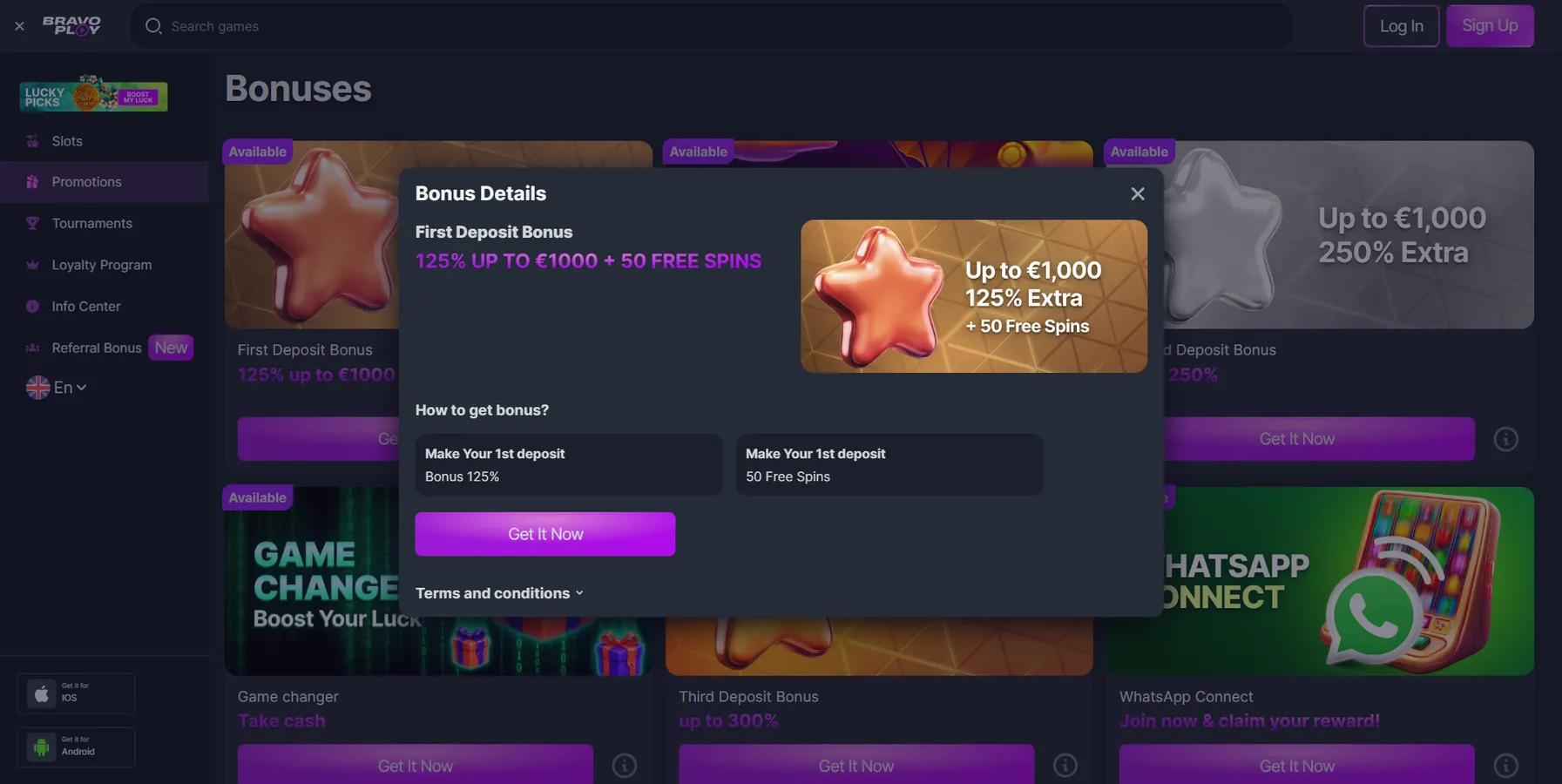Focus the Search games field
This screenshot has height=784, width=1562.
click(x=711, y=26)
